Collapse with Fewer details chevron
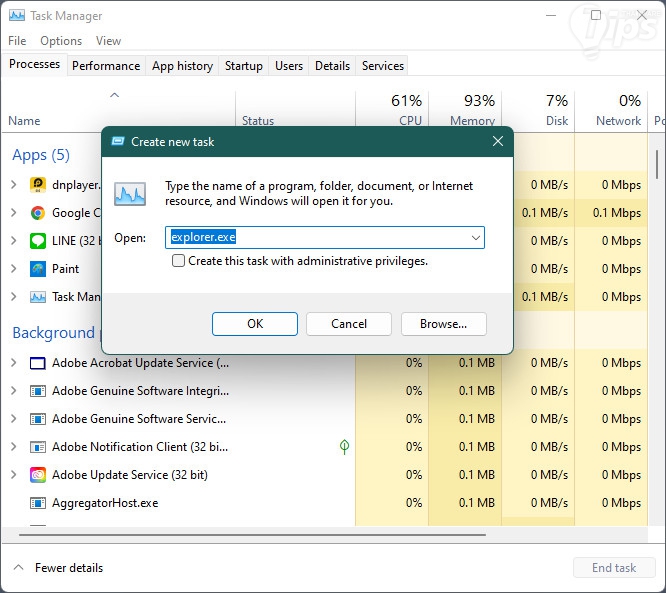This screenshot has height=593, width=666. [x=19, y=568]
